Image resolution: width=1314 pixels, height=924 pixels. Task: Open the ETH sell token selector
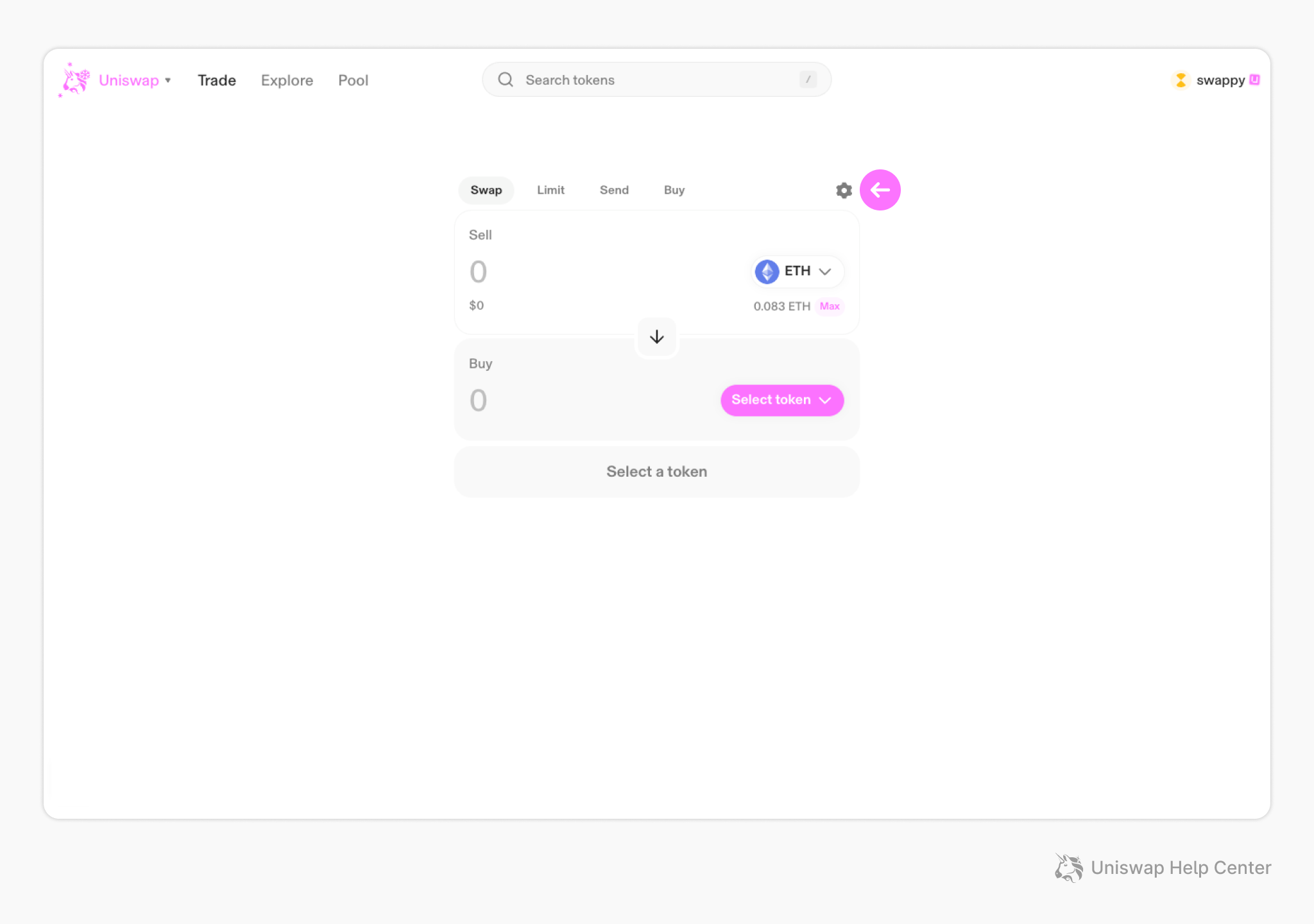pyautogui.click(x=797, y=271)
